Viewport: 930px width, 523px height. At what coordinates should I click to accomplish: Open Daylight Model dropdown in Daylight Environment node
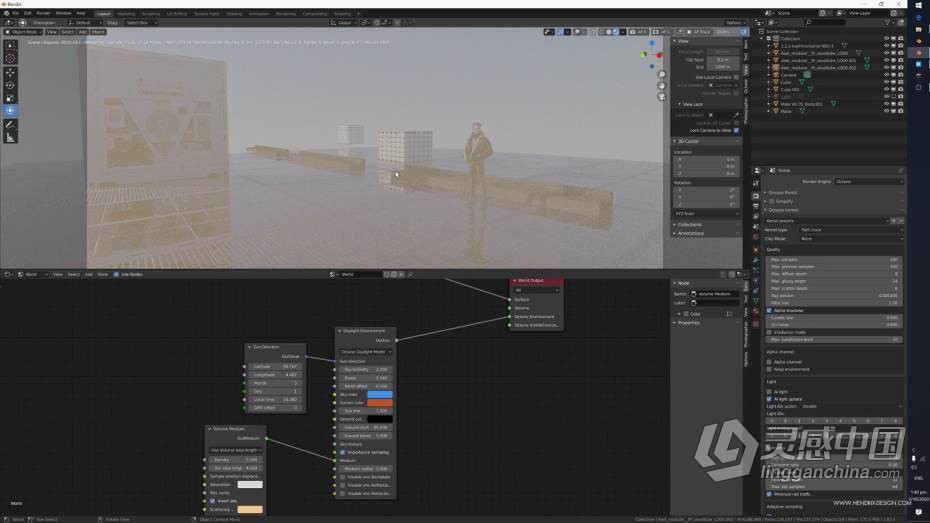pyautogui.click(x=365, y=352)
